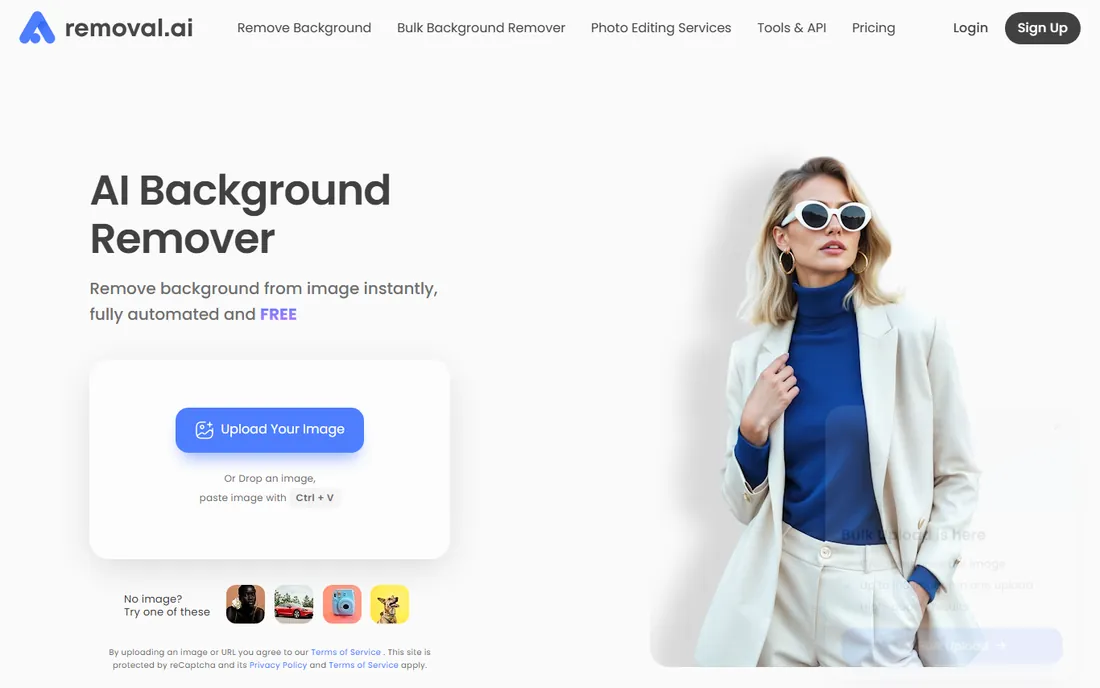Viewport: 1100px width, 688px height.
Task: Try the blue camera sample thumbnail
Action: [x=342, y=604]
